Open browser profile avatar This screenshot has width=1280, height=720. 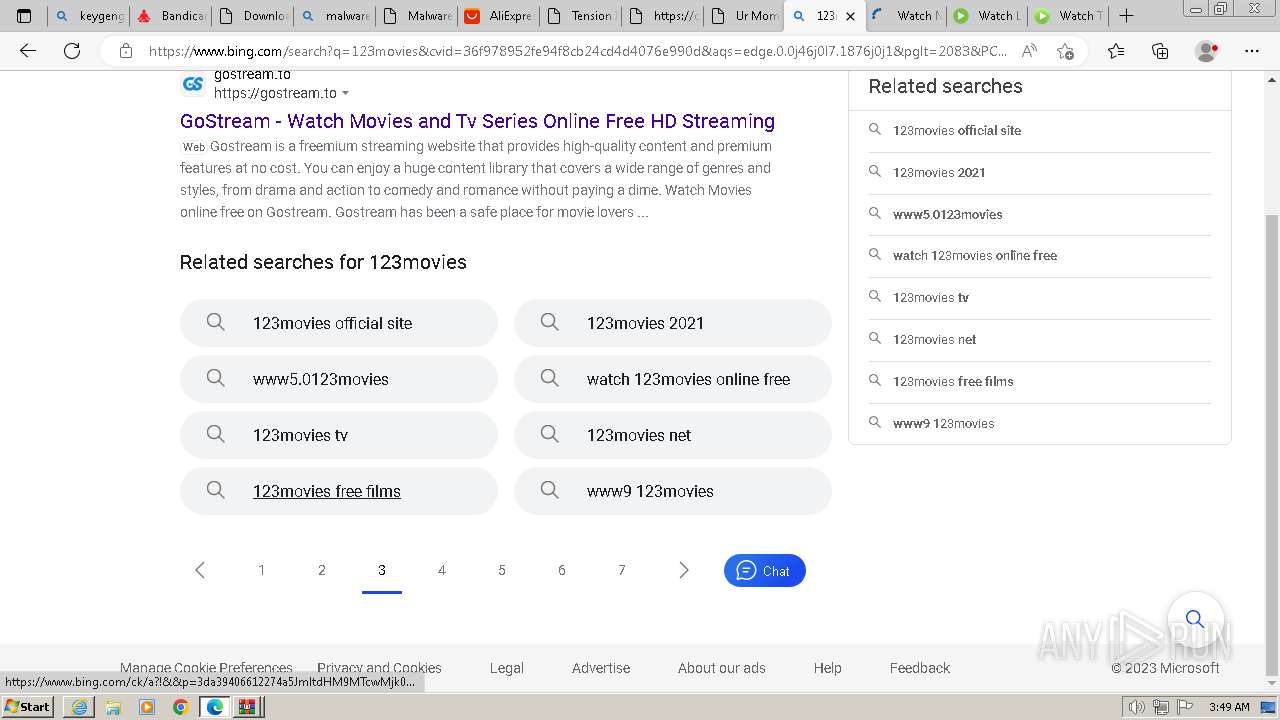pyautogui.click(x=1206, y=51)
